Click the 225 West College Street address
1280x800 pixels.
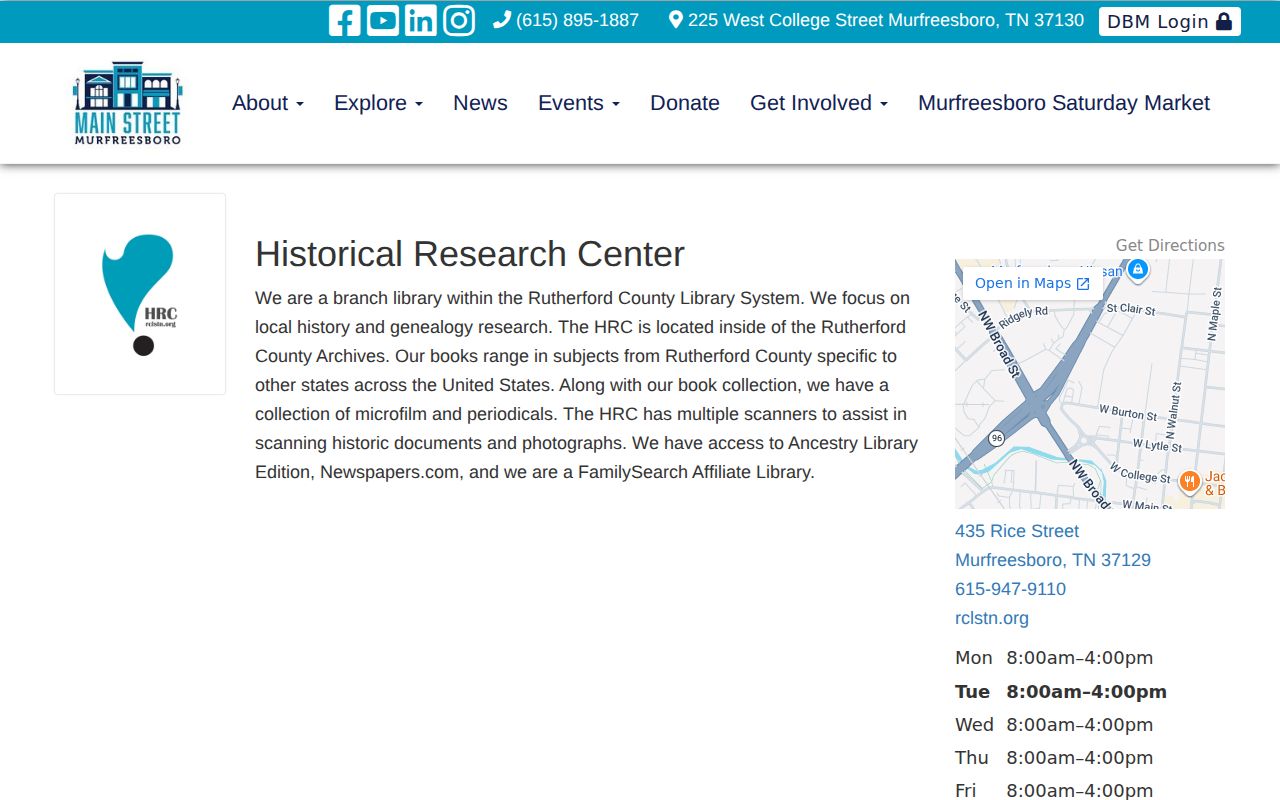point(876,20)
